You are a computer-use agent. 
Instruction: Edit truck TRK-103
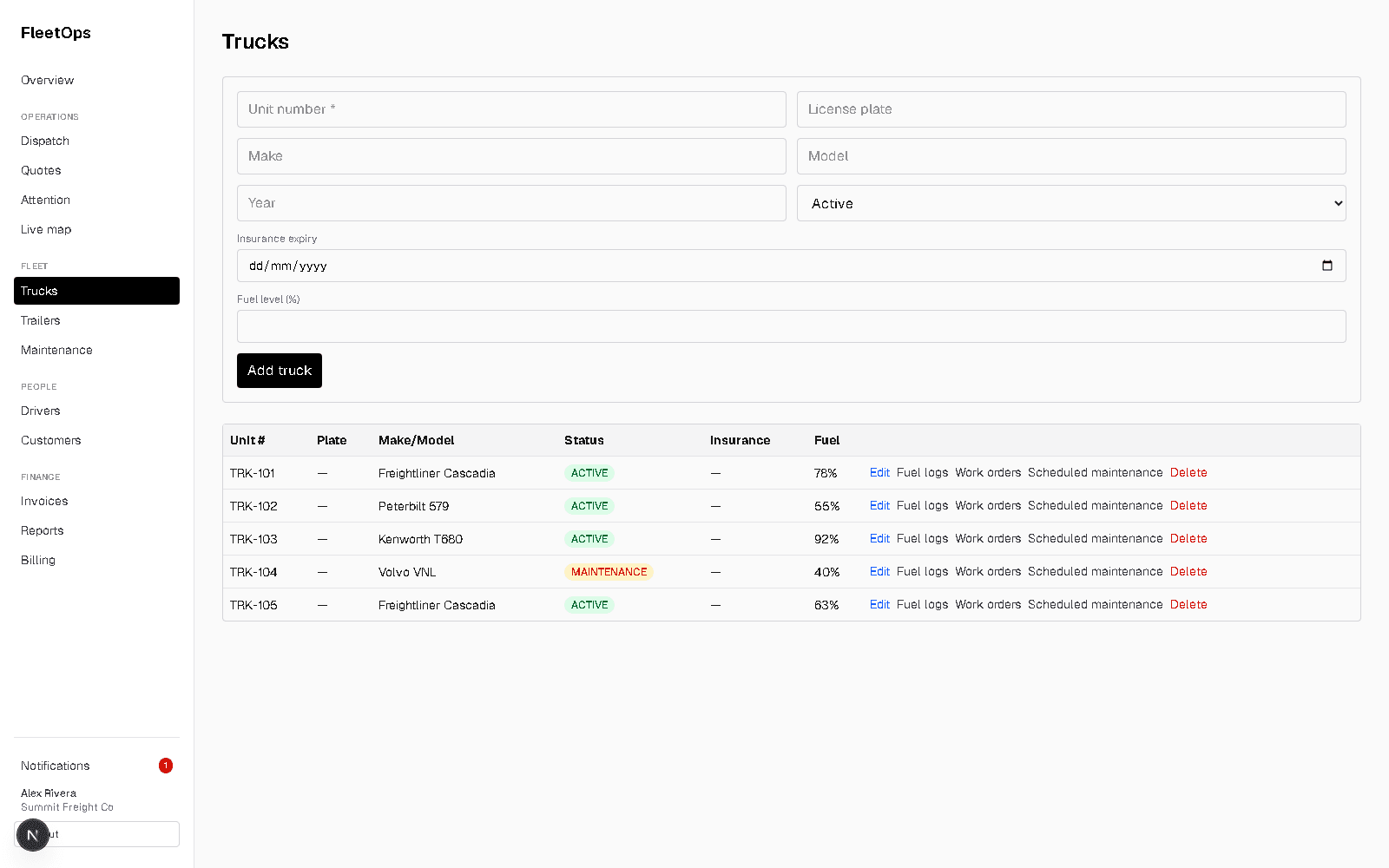(879, 538)
